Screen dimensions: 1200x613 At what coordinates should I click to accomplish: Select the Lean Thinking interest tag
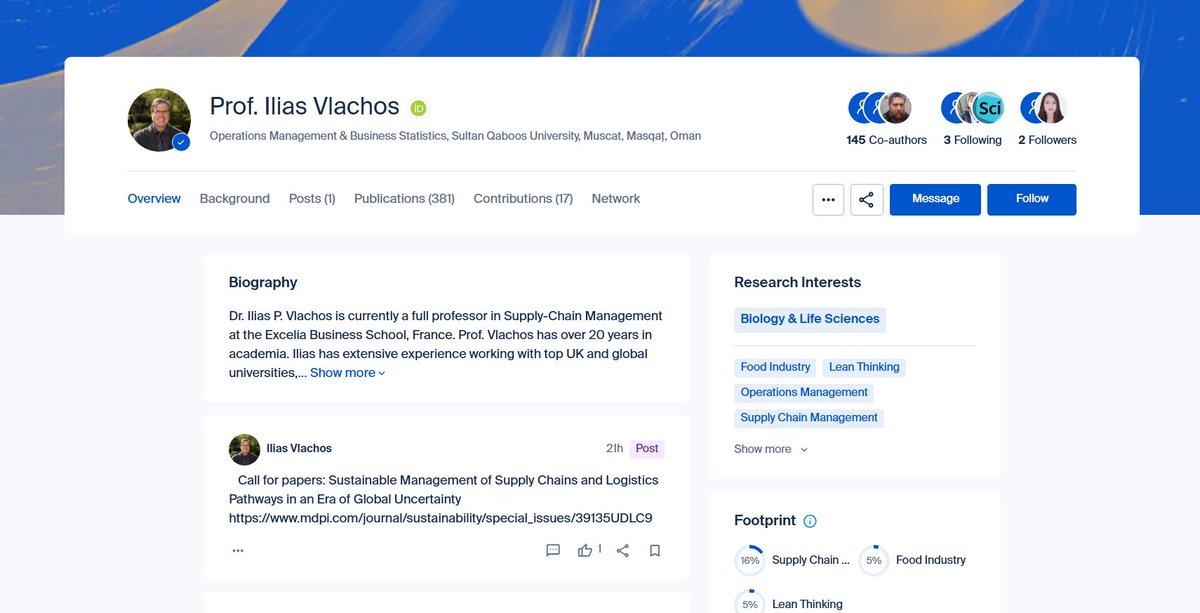(x=864, y=367)
